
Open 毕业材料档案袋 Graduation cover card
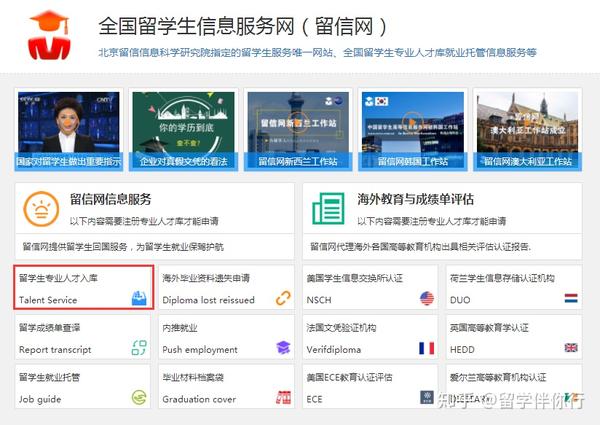pos(227,387)
